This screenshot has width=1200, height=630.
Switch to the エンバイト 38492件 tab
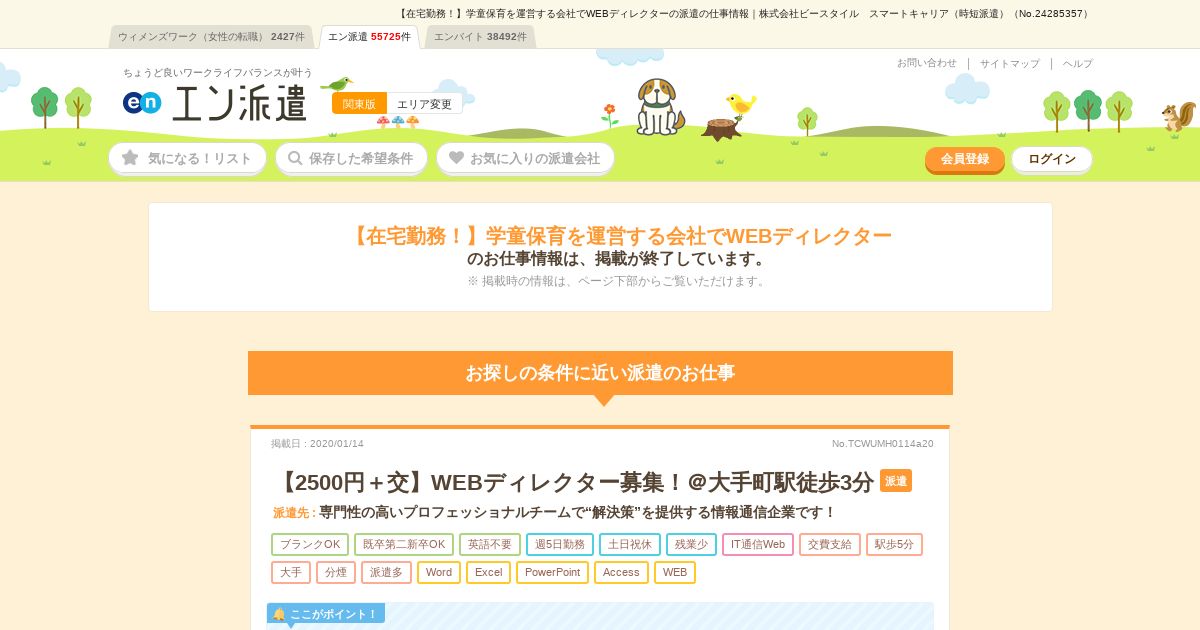pos(480,37)
